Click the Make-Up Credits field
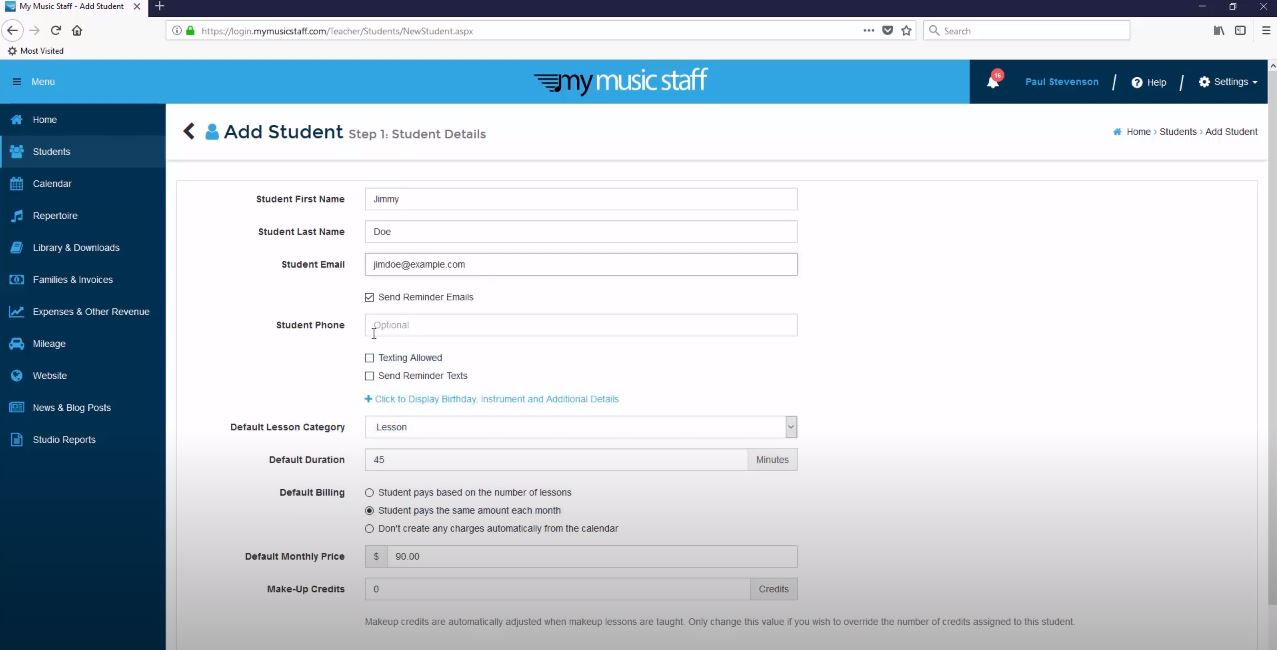This screenshot has width=1277, height=650. pyautogui.click(x=557, y=589)
